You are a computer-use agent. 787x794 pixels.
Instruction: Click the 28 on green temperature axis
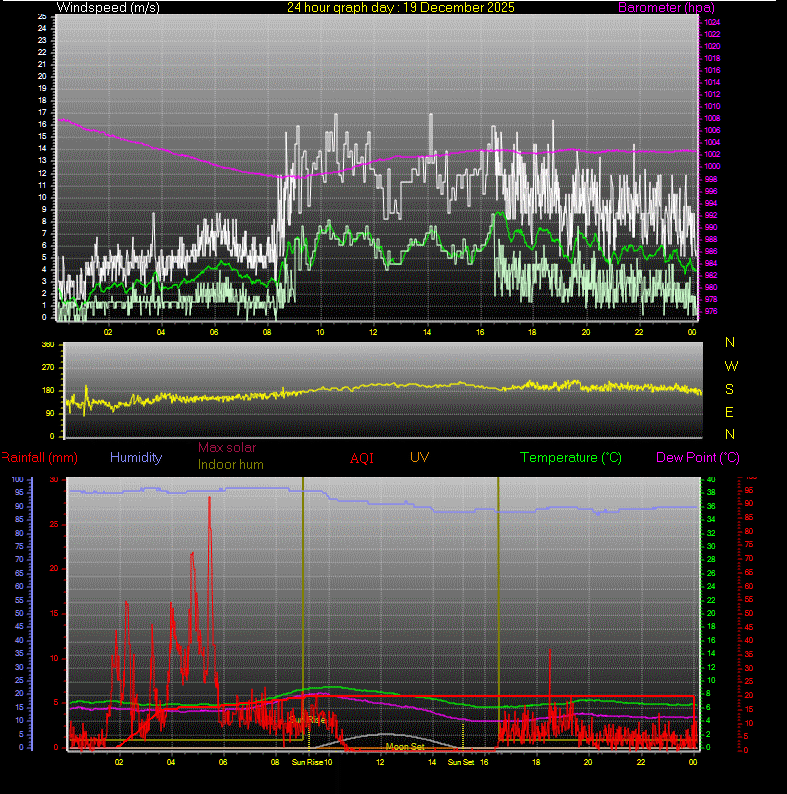coord(711,559)
